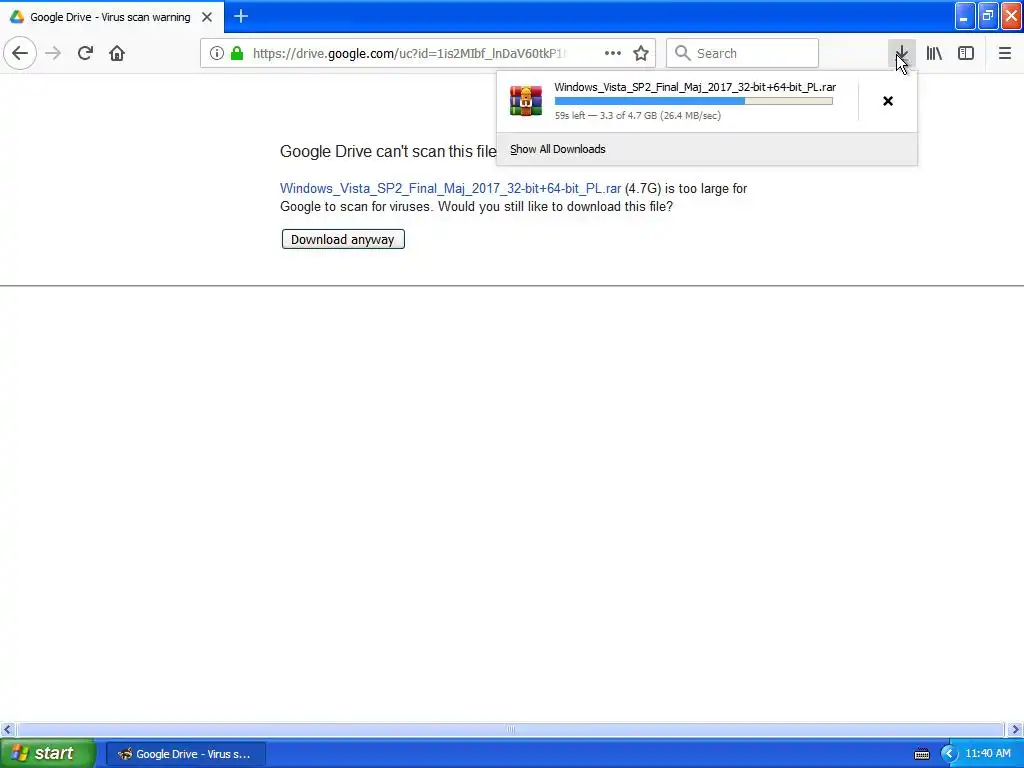Screen dimensions: 1024x768
Task: Open page actions three-dot menu
Action: (613, 53)
